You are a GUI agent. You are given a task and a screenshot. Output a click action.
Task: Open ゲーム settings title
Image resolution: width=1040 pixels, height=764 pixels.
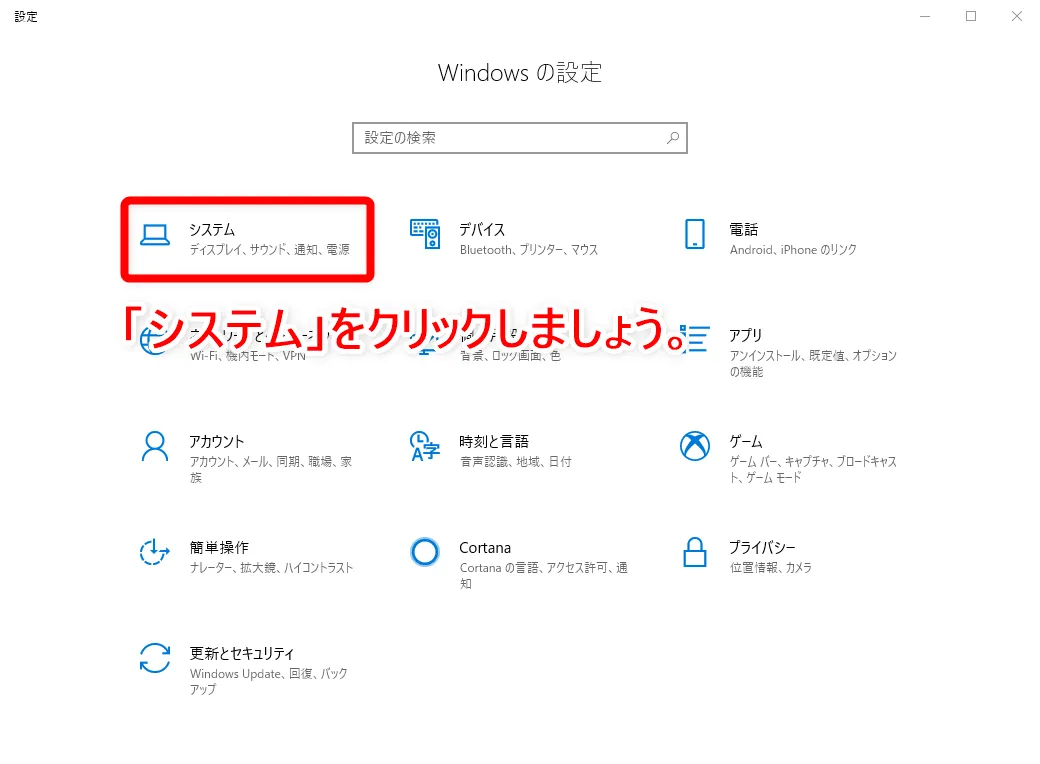pos(746,441)
